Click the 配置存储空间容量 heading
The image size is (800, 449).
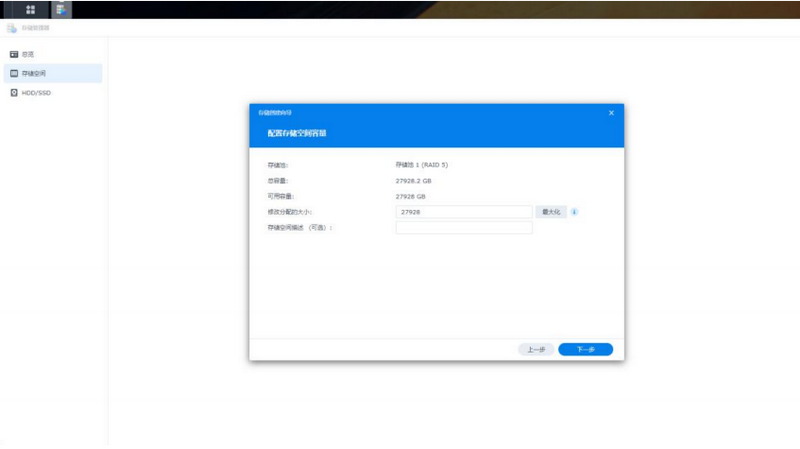tap(296, 132)
